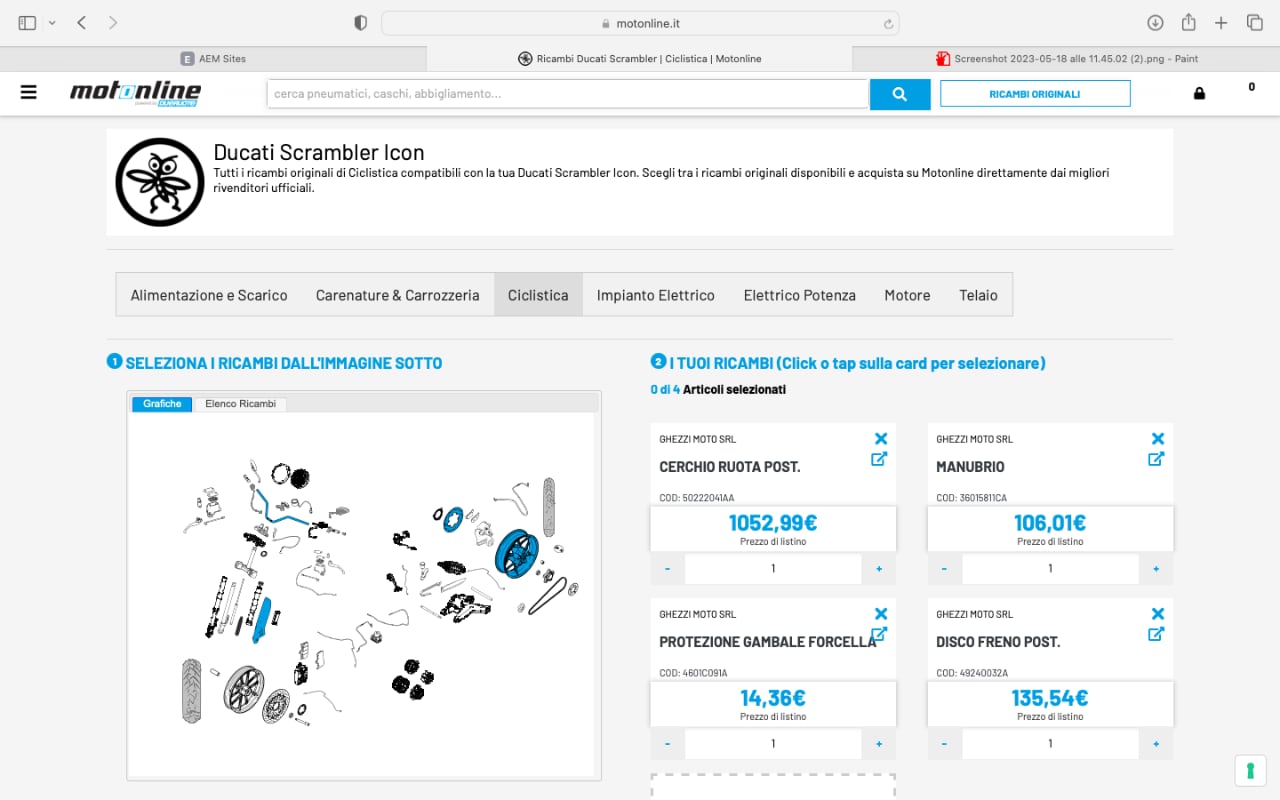Increase quantity of PROTEZIONE GAMBALE FORCELLA

coord(879,744)
